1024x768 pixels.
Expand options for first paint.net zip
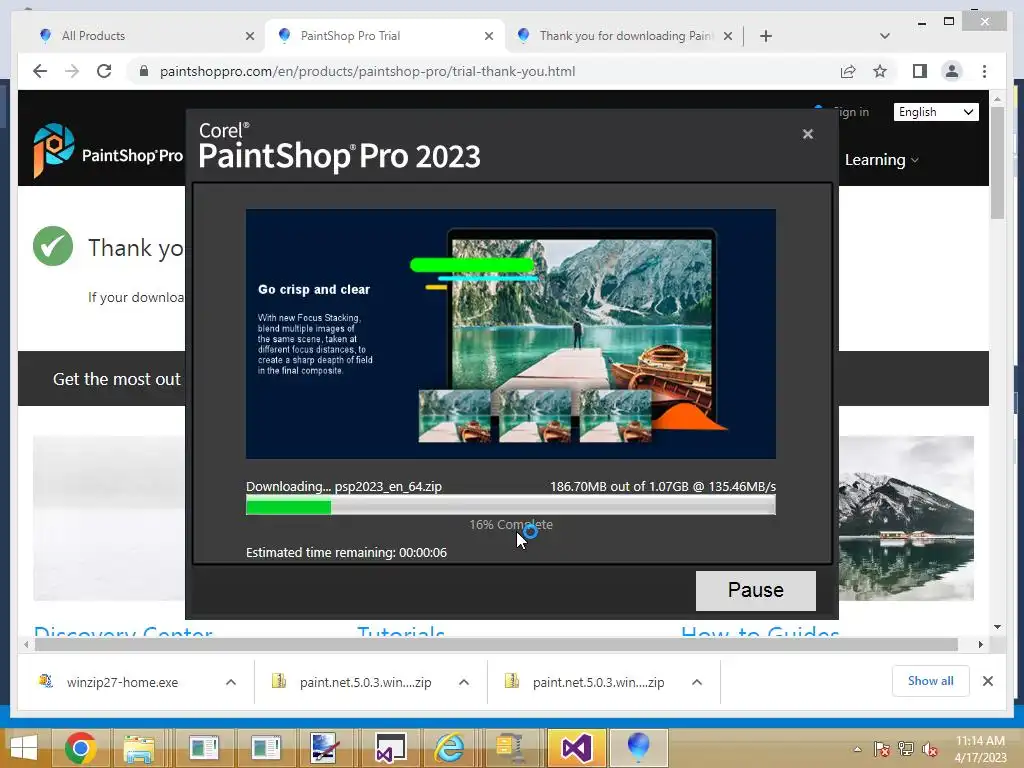click(x=464, y=682)
